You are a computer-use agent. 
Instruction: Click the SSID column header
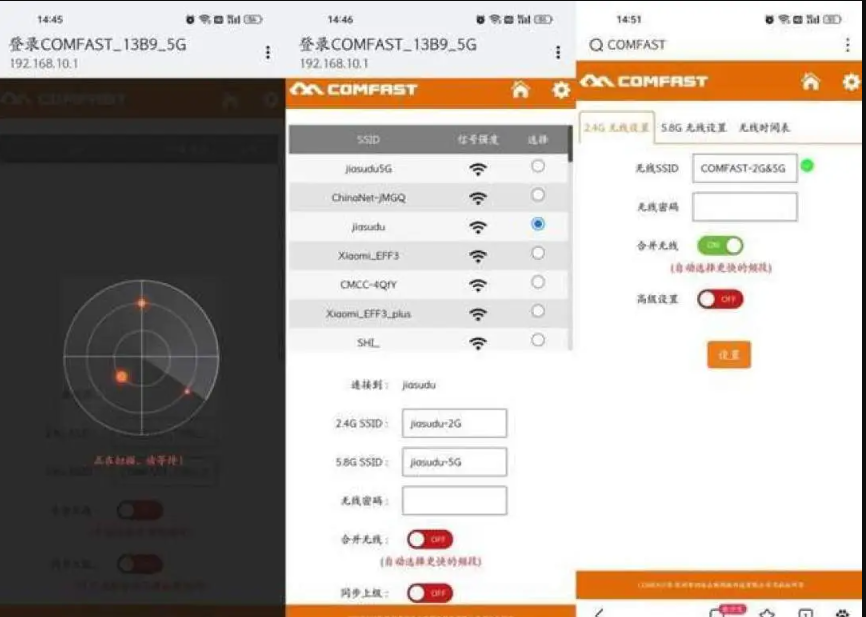[x=368, y=140]
